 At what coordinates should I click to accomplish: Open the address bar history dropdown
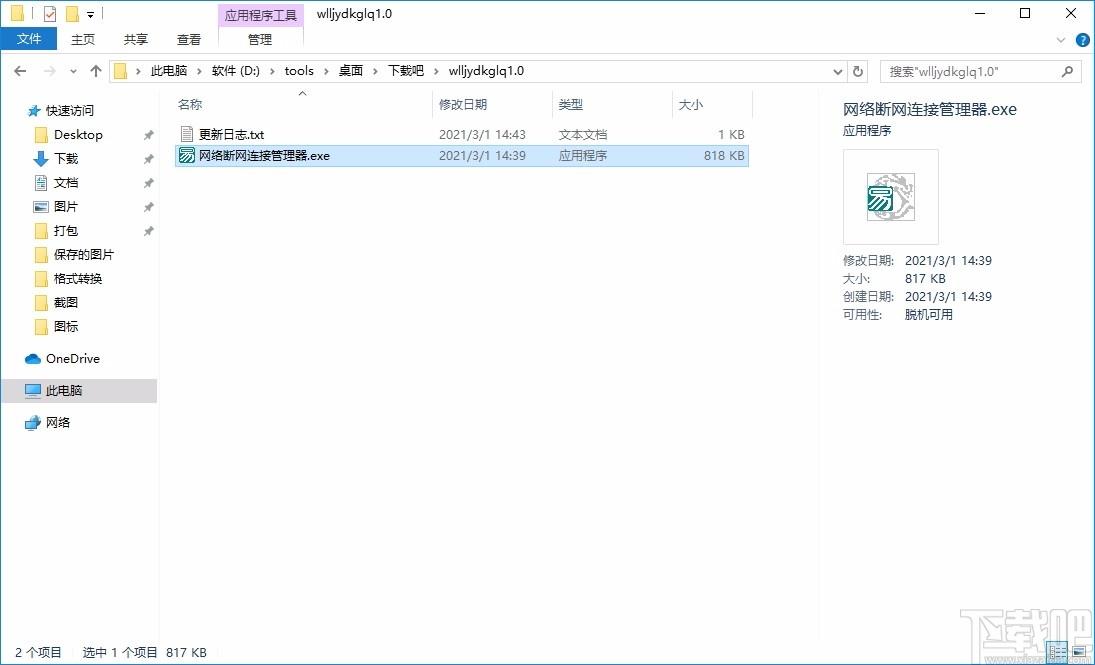839,71
